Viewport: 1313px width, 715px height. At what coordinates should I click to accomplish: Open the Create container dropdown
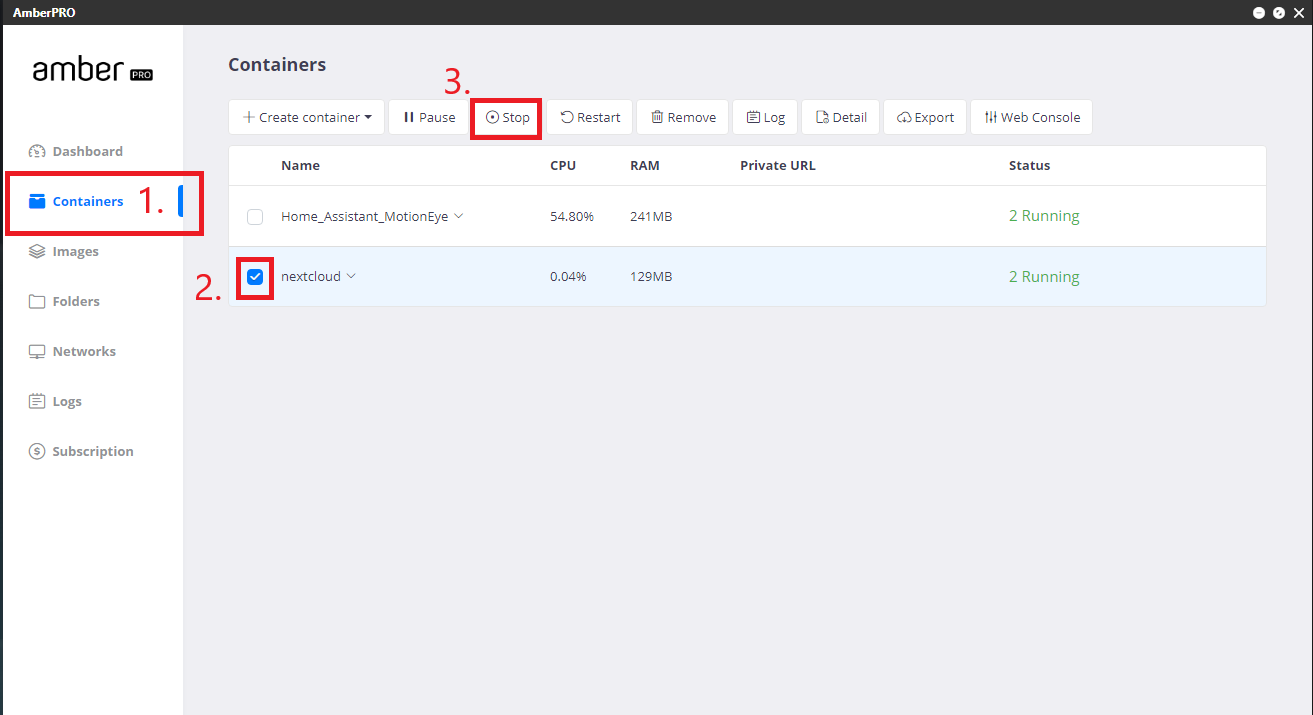coord(306,117)
